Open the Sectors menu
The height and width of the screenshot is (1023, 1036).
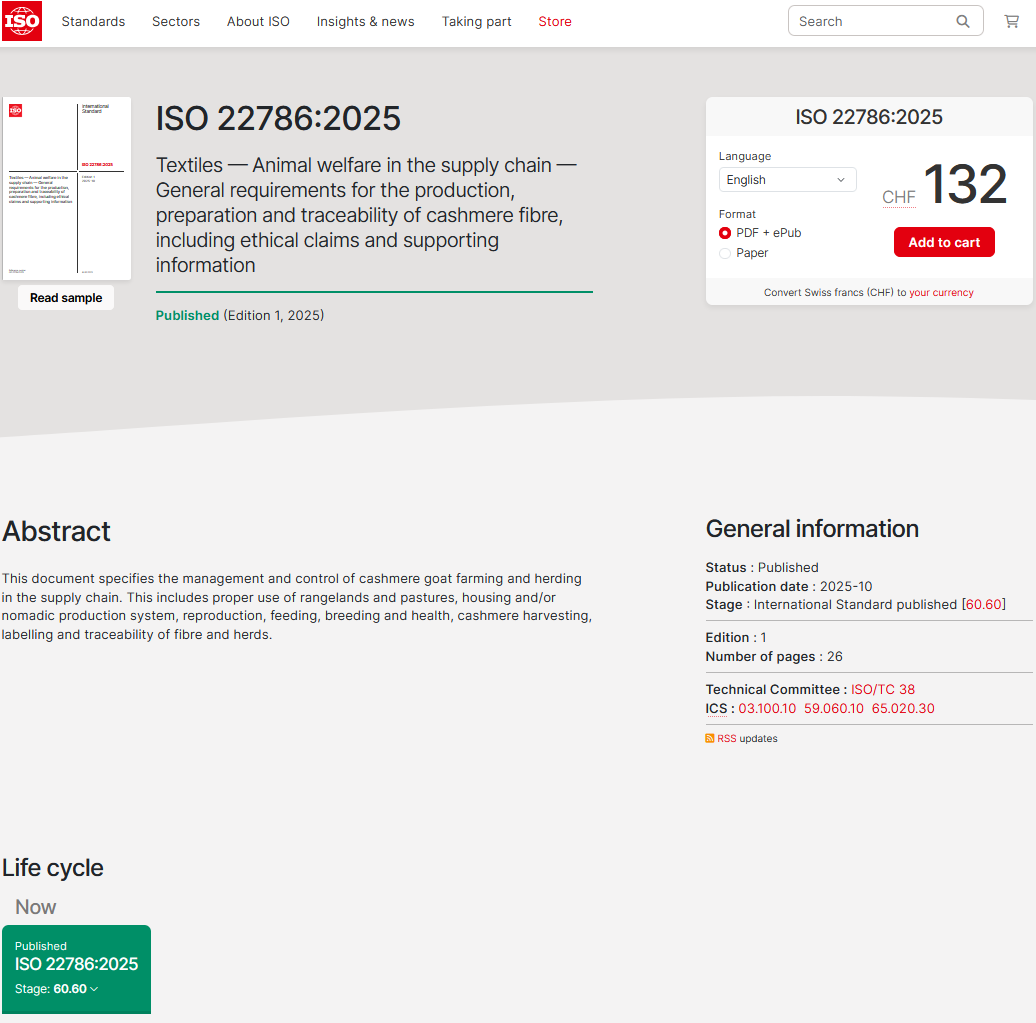click(x=176, y=21)
